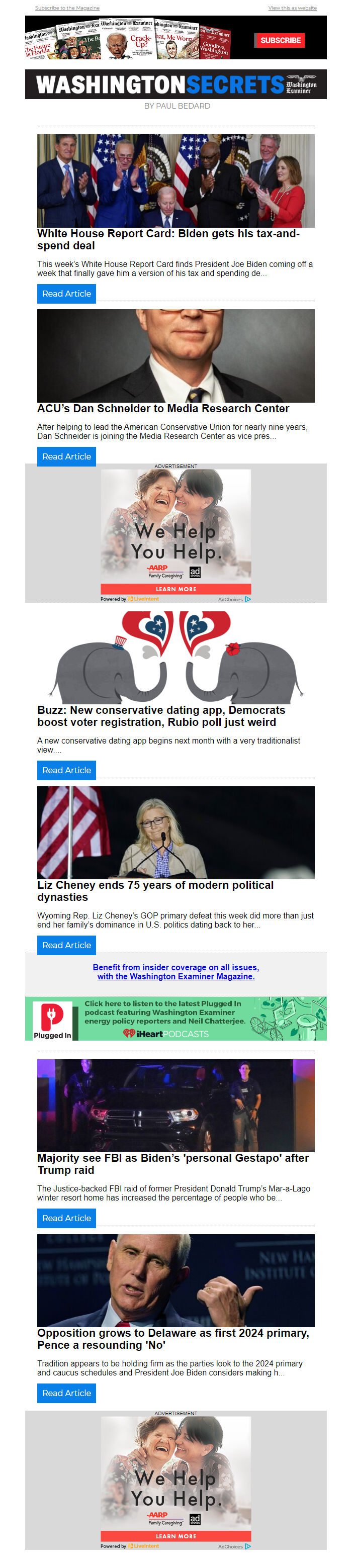Open the Pence speaking photo thumbnail
The width and height of the screenshot is (352, 1568).
(176, 1280)
